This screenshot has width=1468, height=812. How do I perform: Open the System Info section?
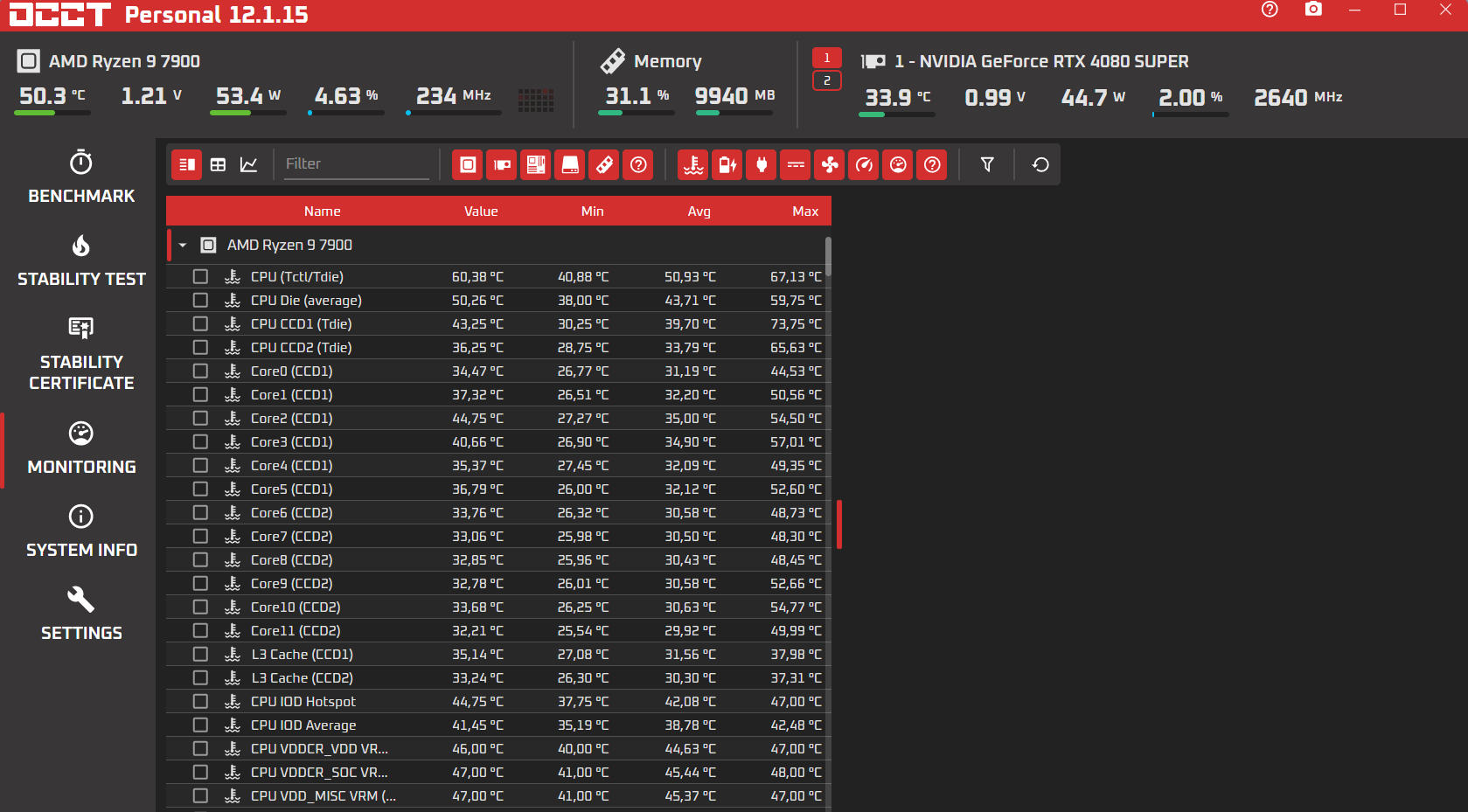(x=81, y=531)
